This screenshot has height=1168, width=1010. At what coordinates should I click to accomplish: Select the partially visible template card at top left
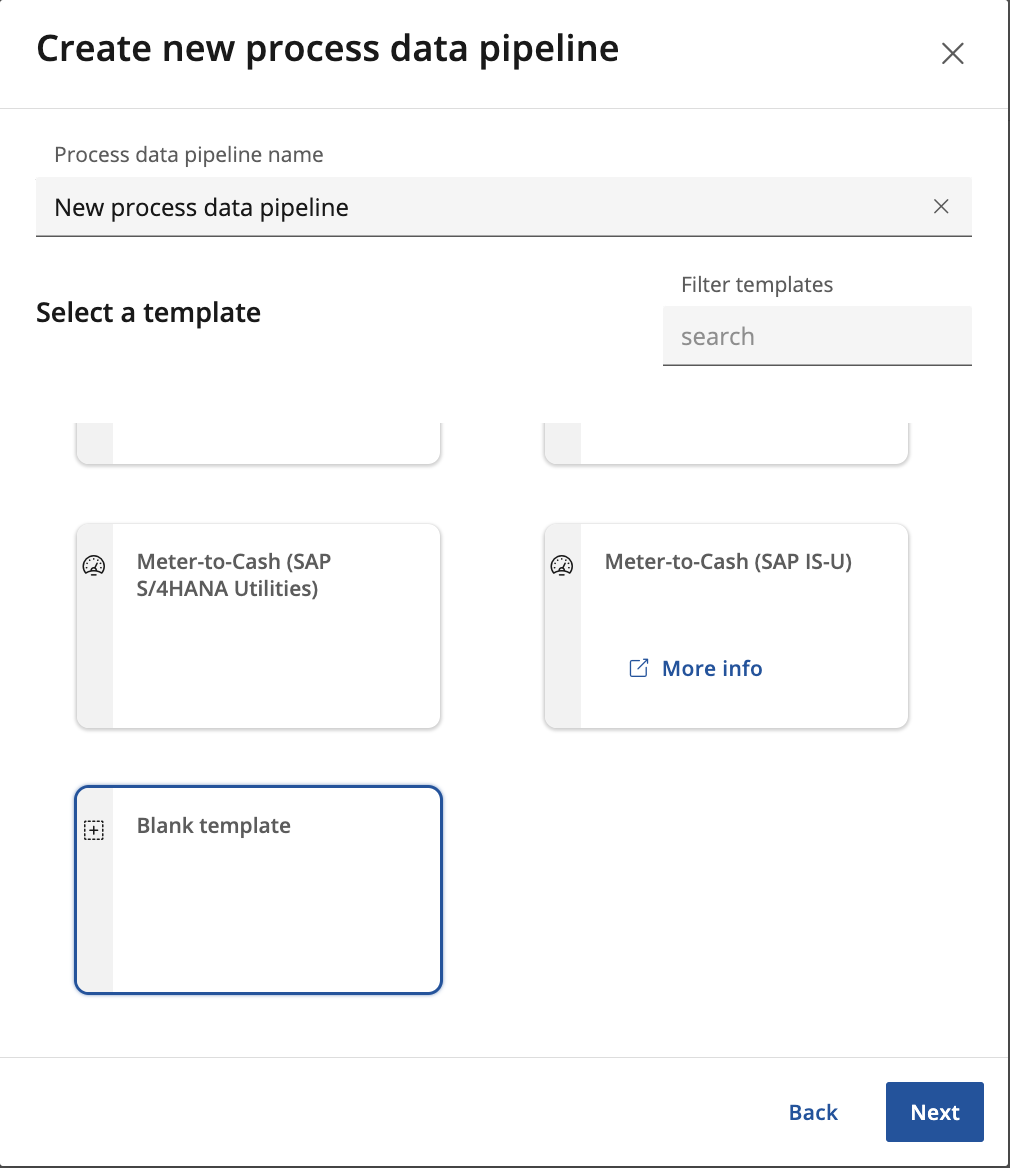click(258, 444)
